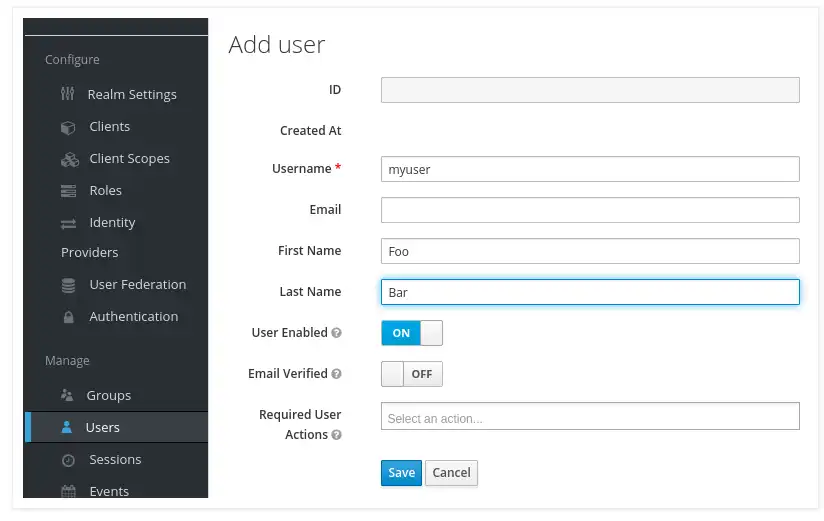Click the Clients cube icon
The image size is (824, 521).
68,127
